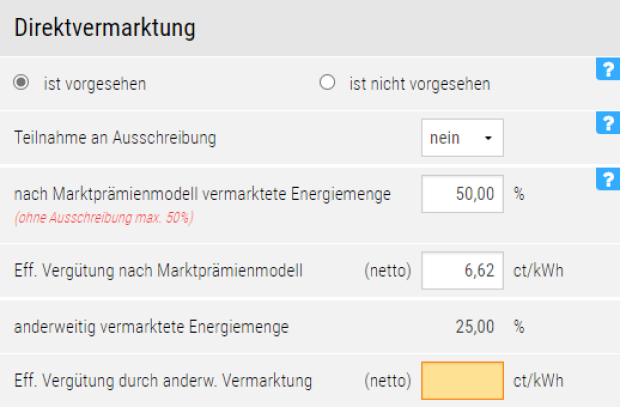Open help for the Direktvermarktung radio options
The height and width of the screenshot is (407, 620).
point(607,69)
